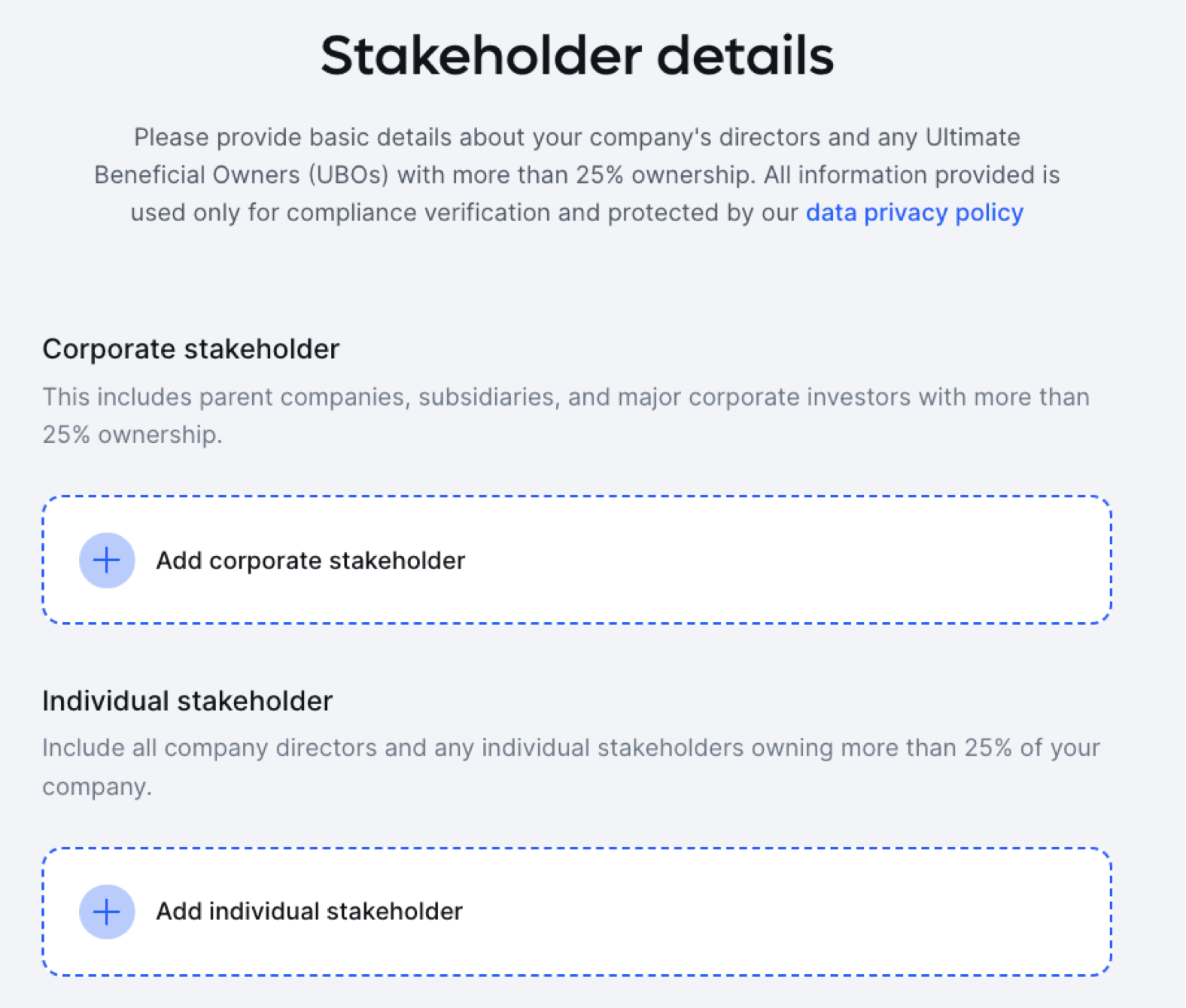Click the plus icon for individual stakeholder

[x=107, y=912]
